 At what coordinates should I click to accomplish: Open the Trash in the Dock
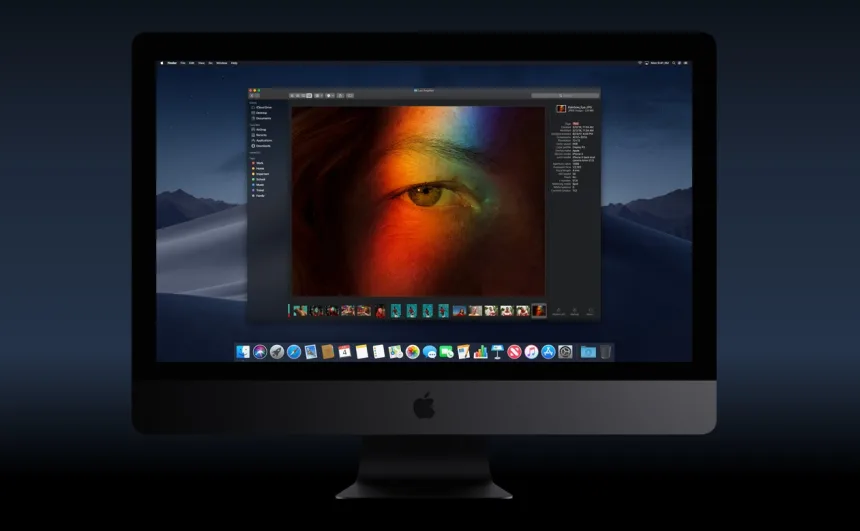coord(605,352)
